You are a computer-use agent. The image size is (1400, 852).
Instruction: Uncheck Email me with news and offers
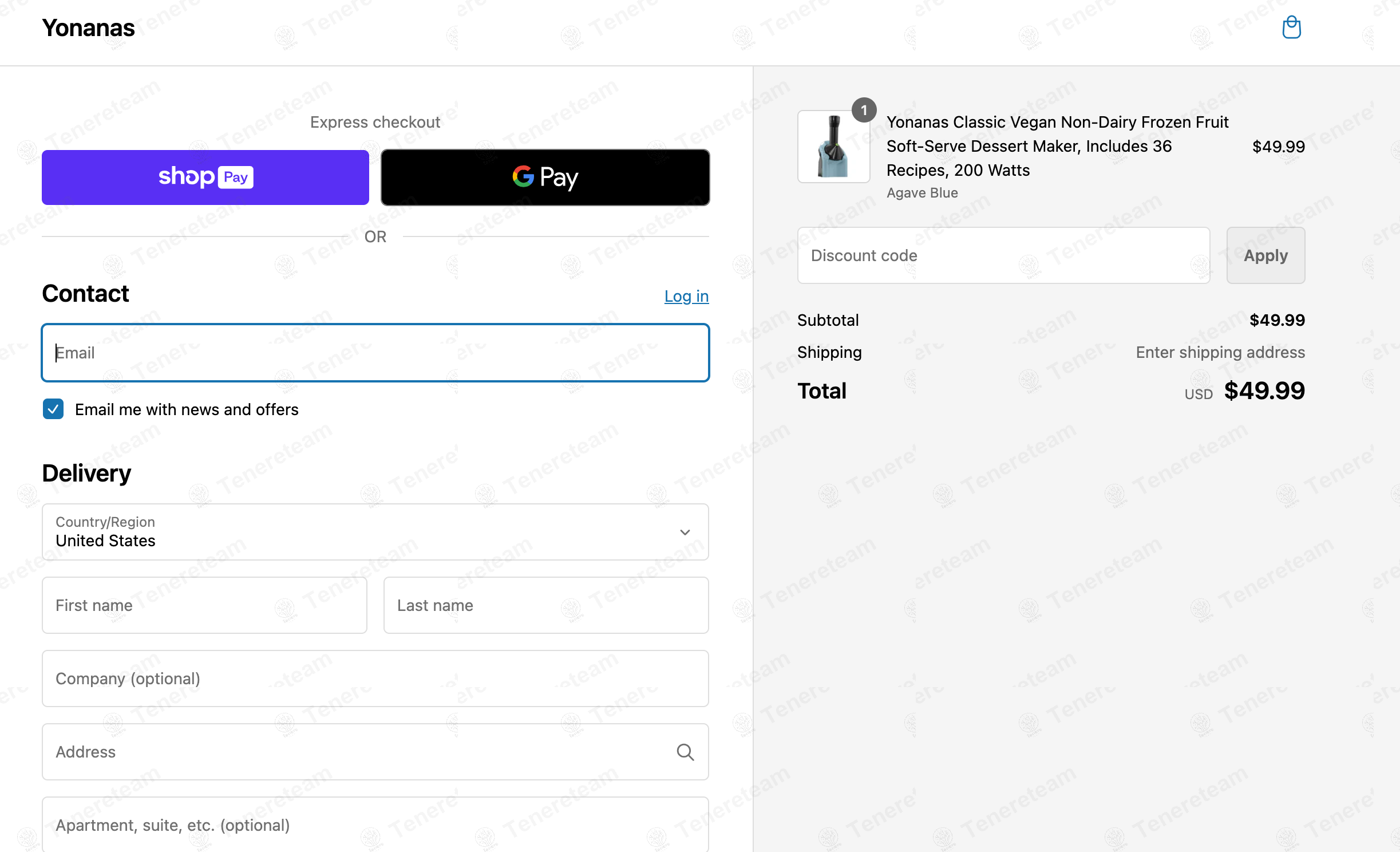[x=53, y=409]
